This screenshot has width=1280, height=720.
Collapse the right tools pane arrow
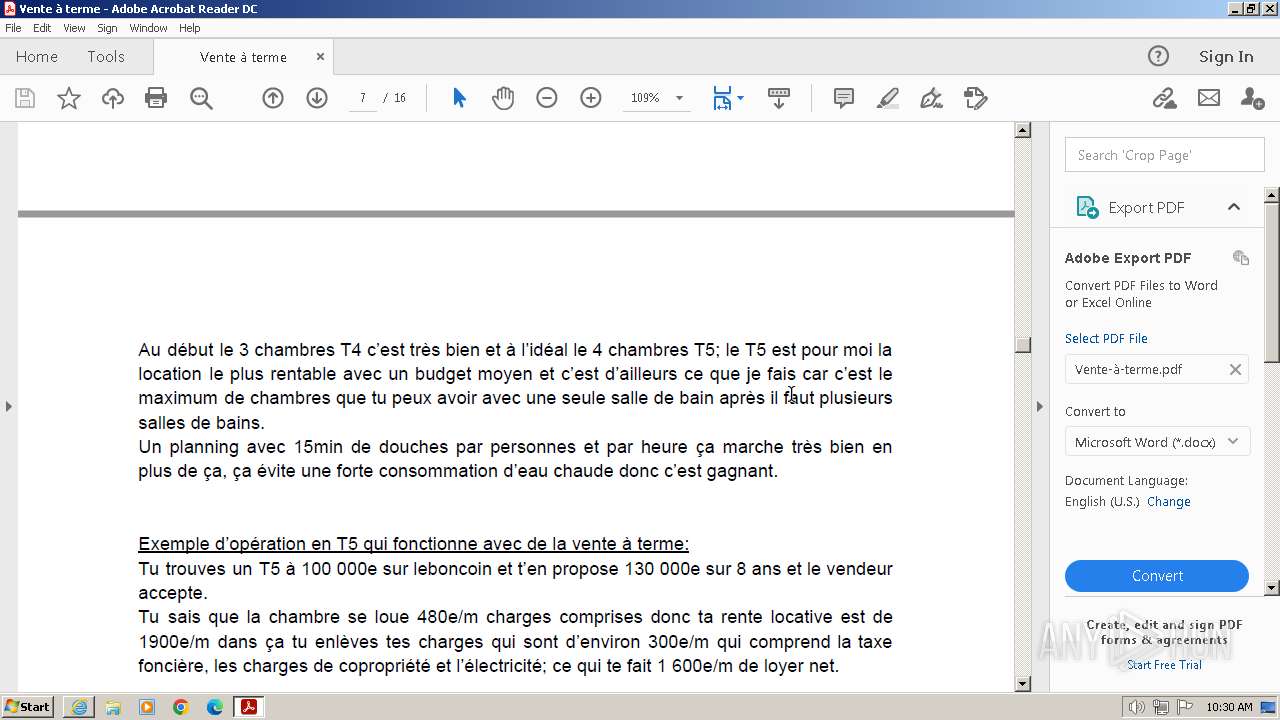(x=1039, y=406)
